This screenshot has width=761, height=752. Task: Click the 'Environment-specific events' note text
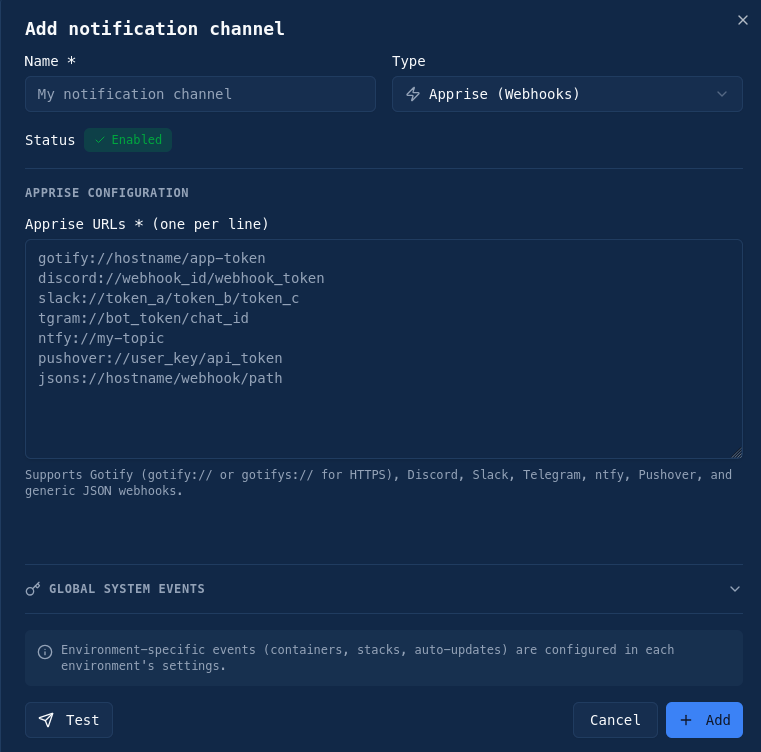pos(367,657)
